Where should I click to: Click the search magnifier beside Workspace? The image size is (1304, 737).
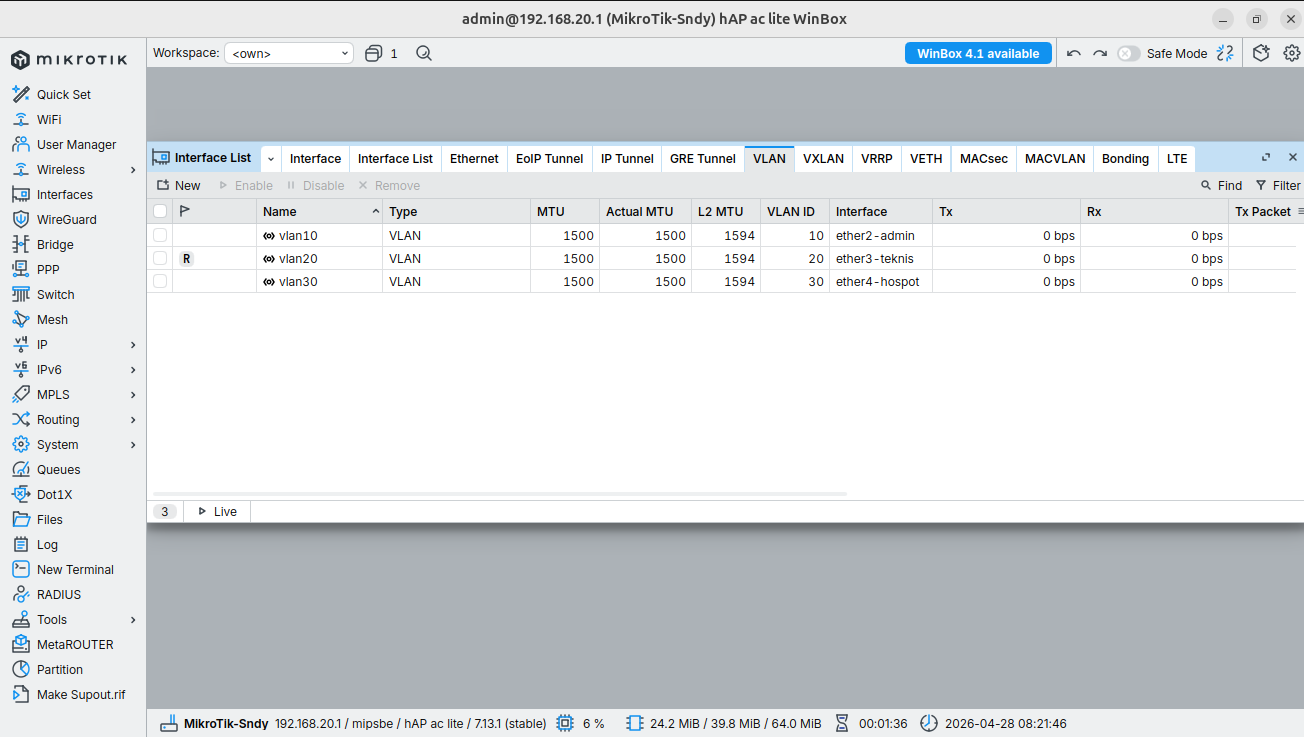coord(424,53)
